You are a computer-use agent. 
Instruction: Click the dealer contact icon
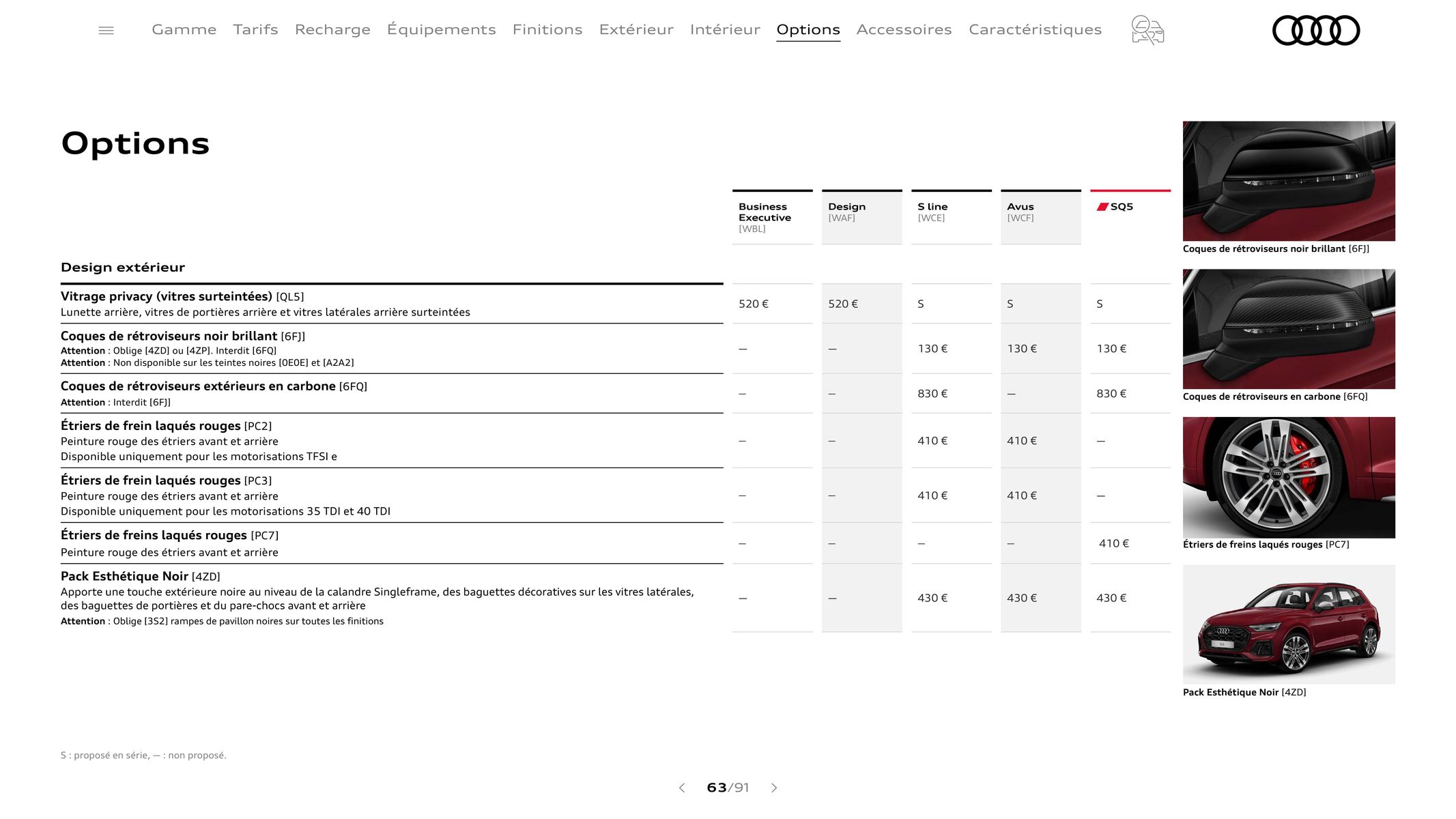(x=1147, y=30)
